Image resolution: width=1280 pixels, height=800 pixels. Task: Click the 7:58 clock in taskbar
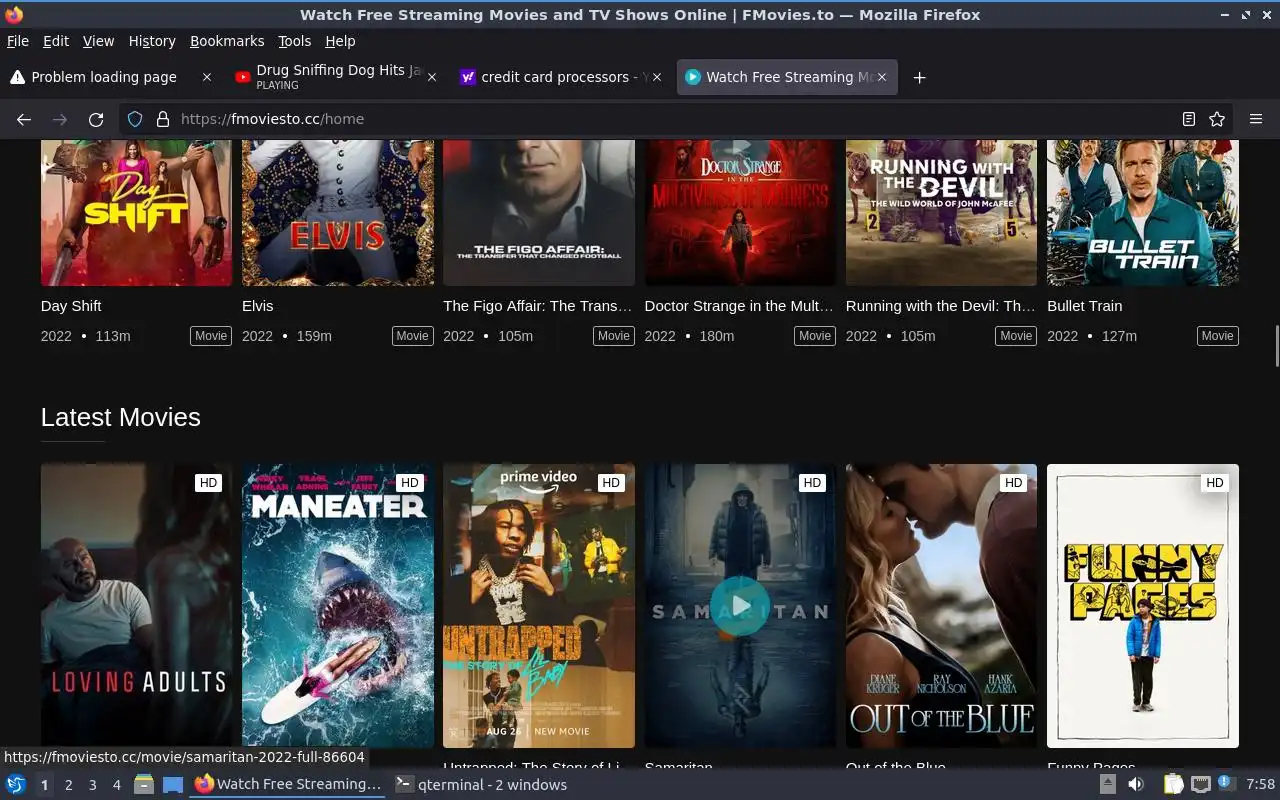1260,785
